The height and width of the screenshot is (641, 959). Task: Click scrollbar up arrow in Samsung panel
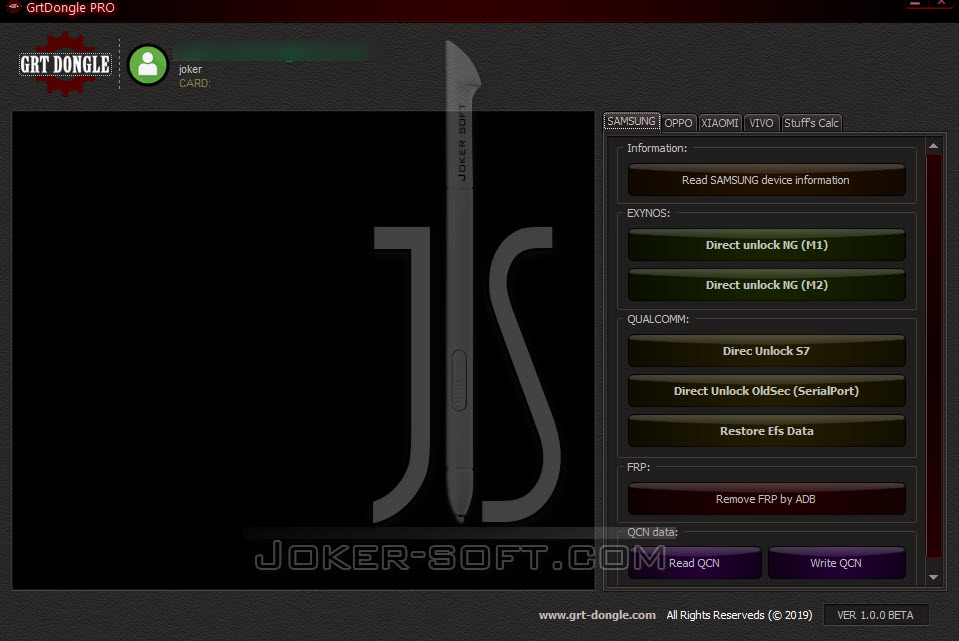point(933,146)
